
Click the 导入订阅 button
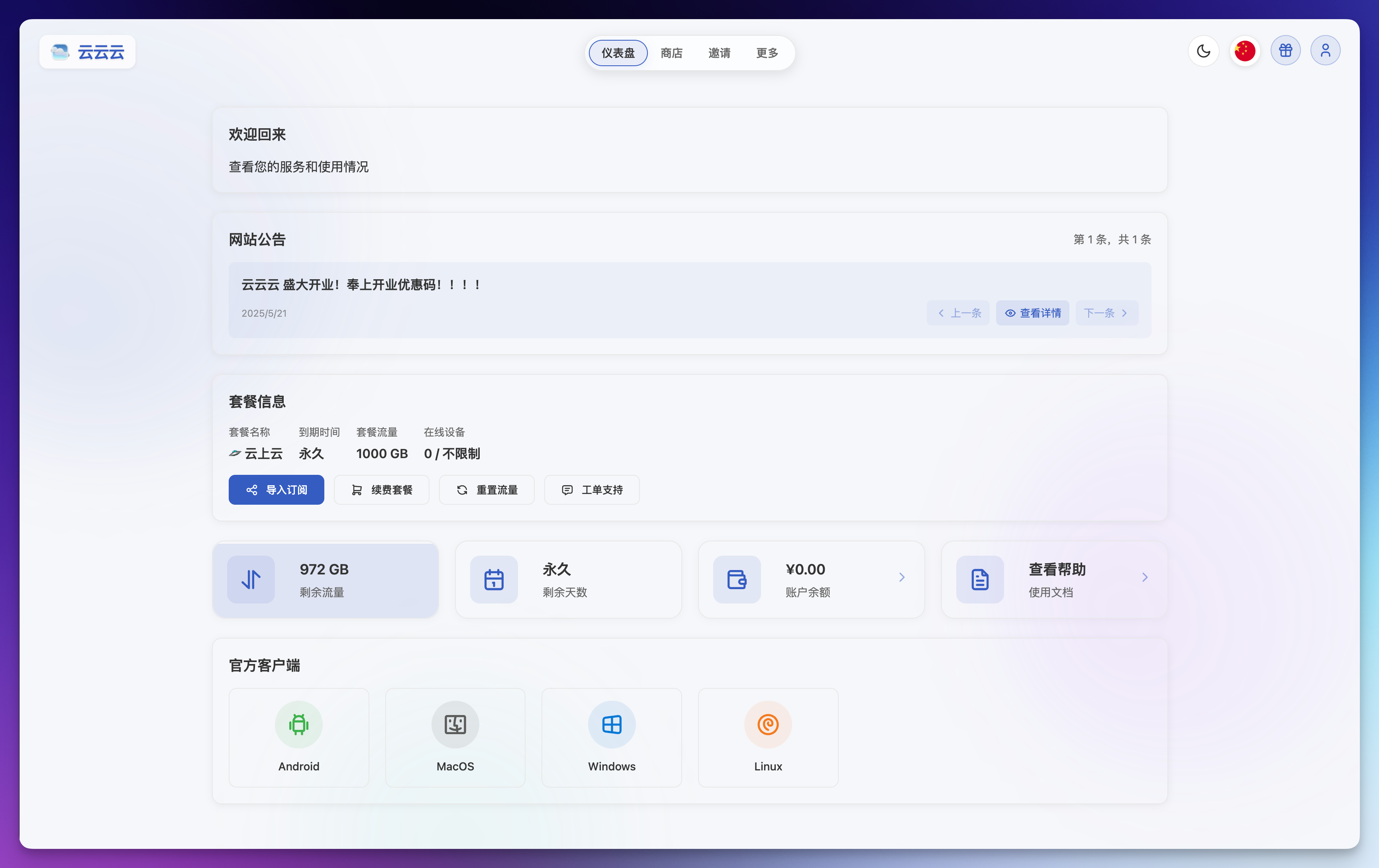[276, 490]
